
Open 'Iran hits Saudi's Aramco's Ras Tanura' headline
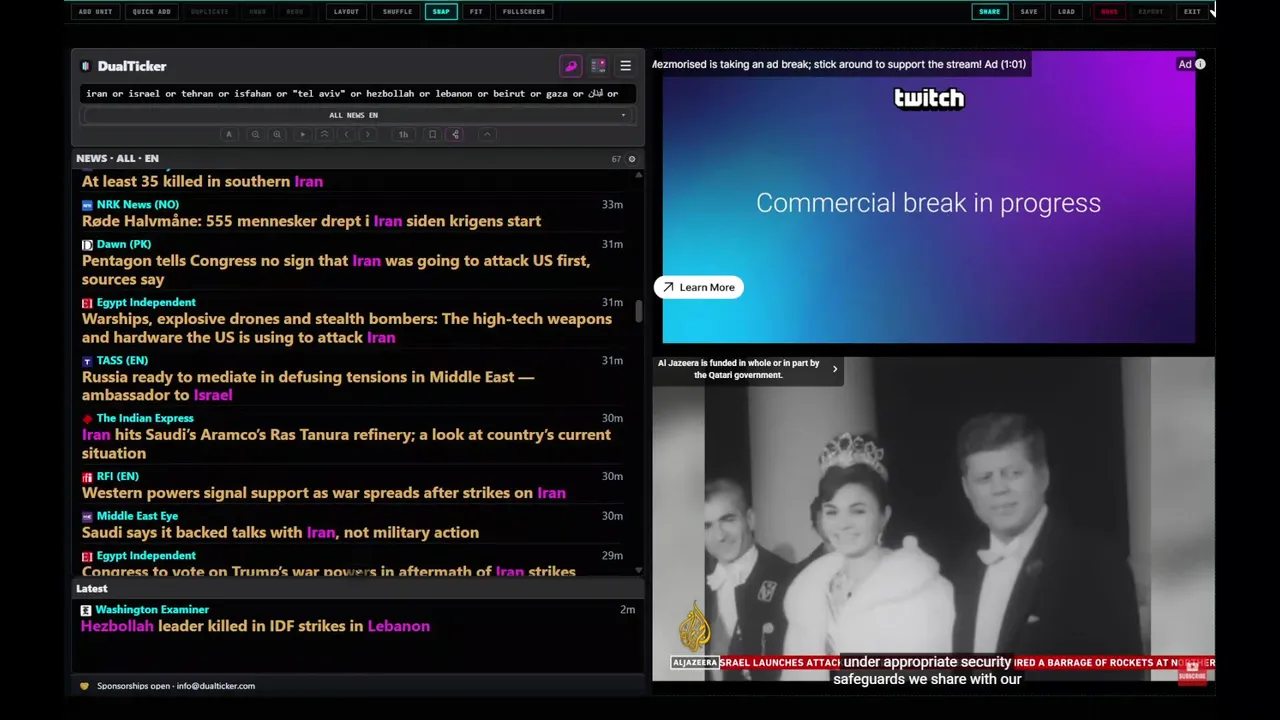346,444
